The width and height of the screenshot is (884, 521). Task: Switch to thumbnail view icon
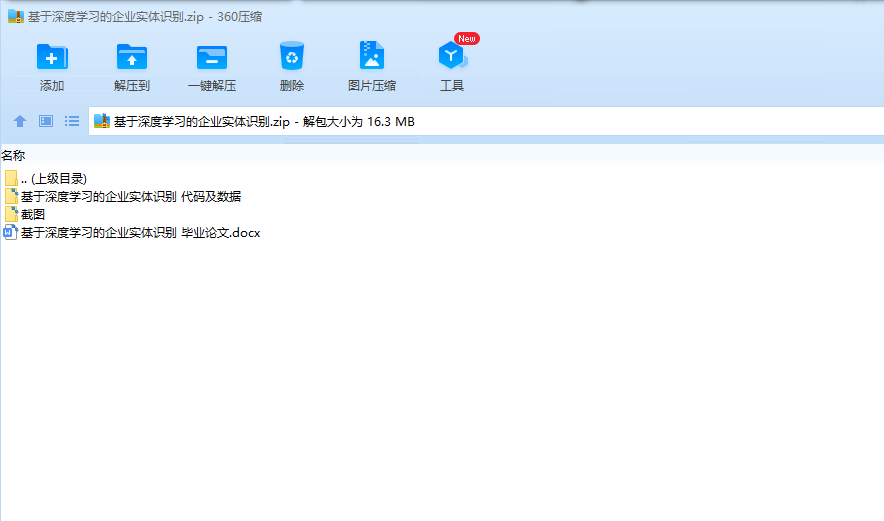[x=46, y=121]
